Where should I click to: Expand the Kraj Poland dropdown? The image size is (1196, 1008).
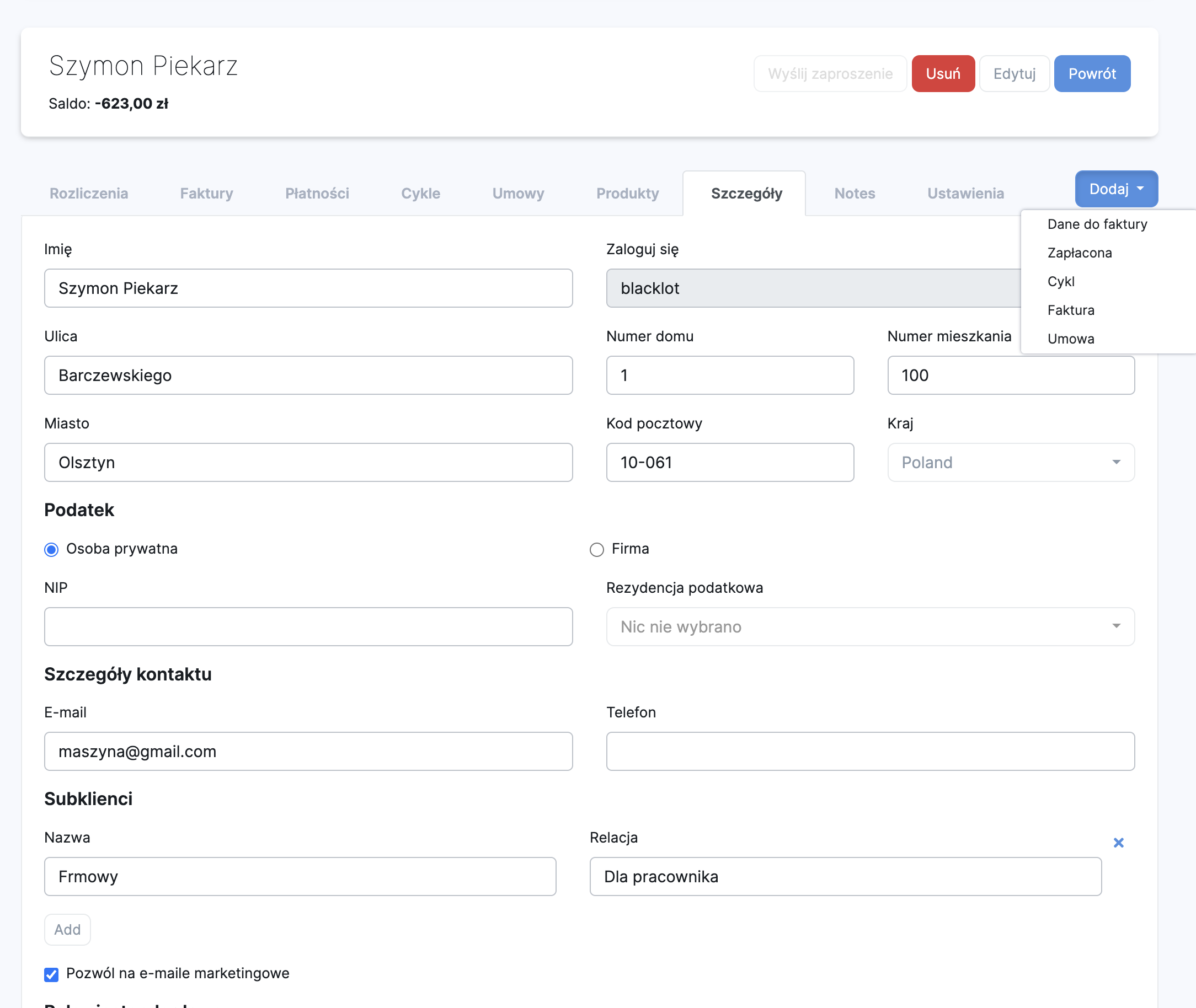click(1010, 462)
